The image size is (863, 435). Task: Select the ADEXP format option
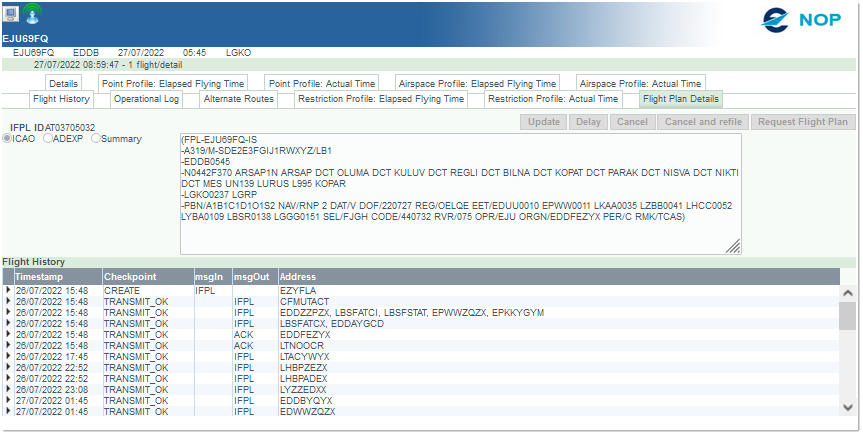[x=47, y=139]
